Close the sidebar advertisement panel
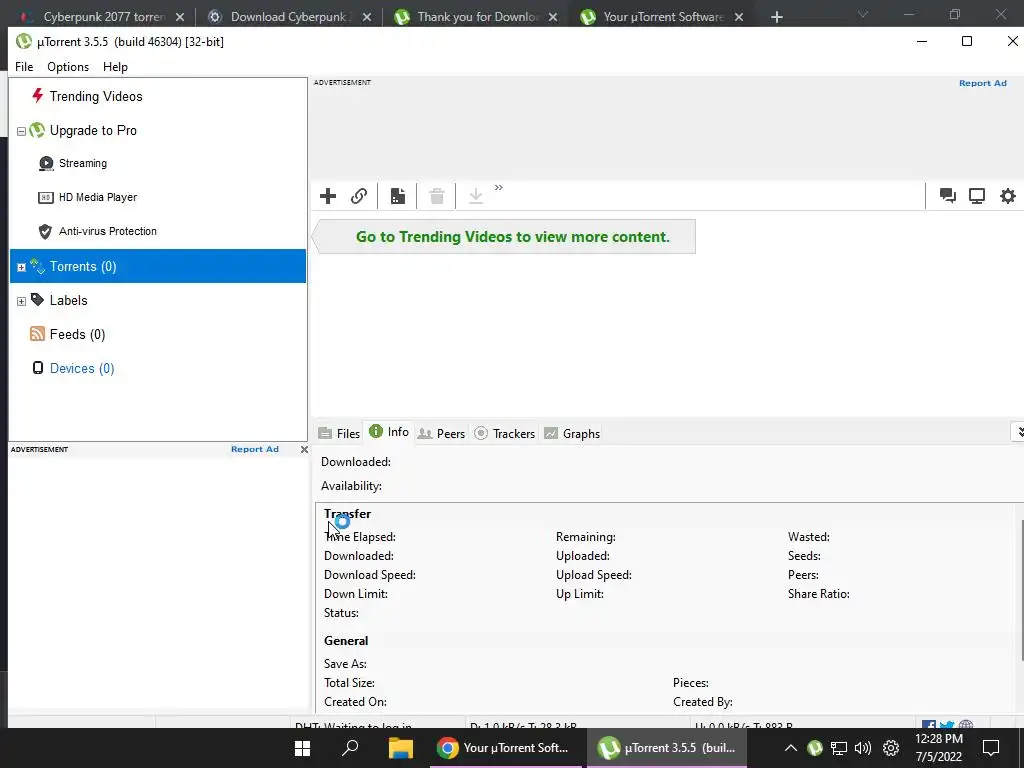The height and width of the screenshot is (768, 1024). click(304, 449)
